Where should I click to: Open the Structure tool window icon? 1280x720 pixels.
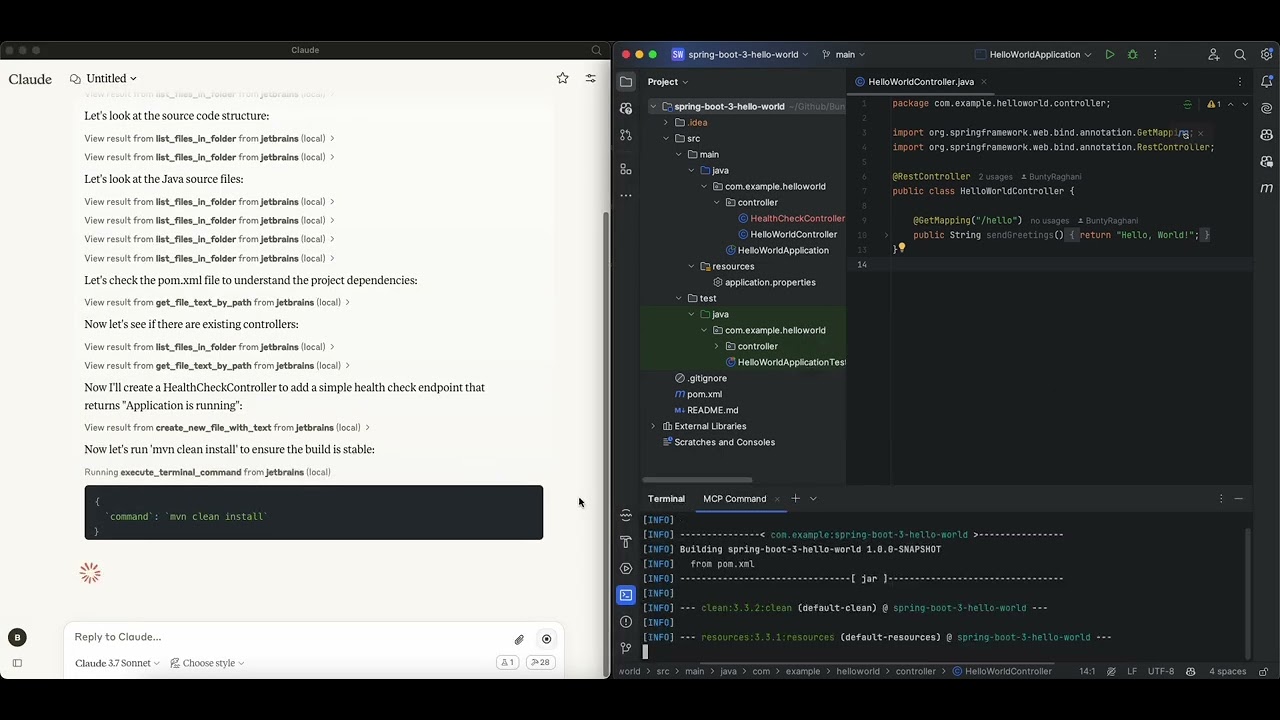(x=626, y=169)
